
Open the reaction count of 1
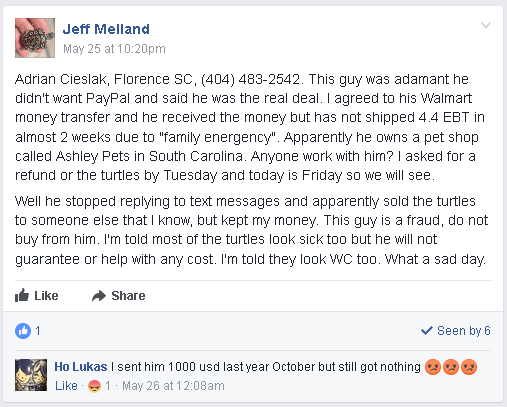pos(38,331)
